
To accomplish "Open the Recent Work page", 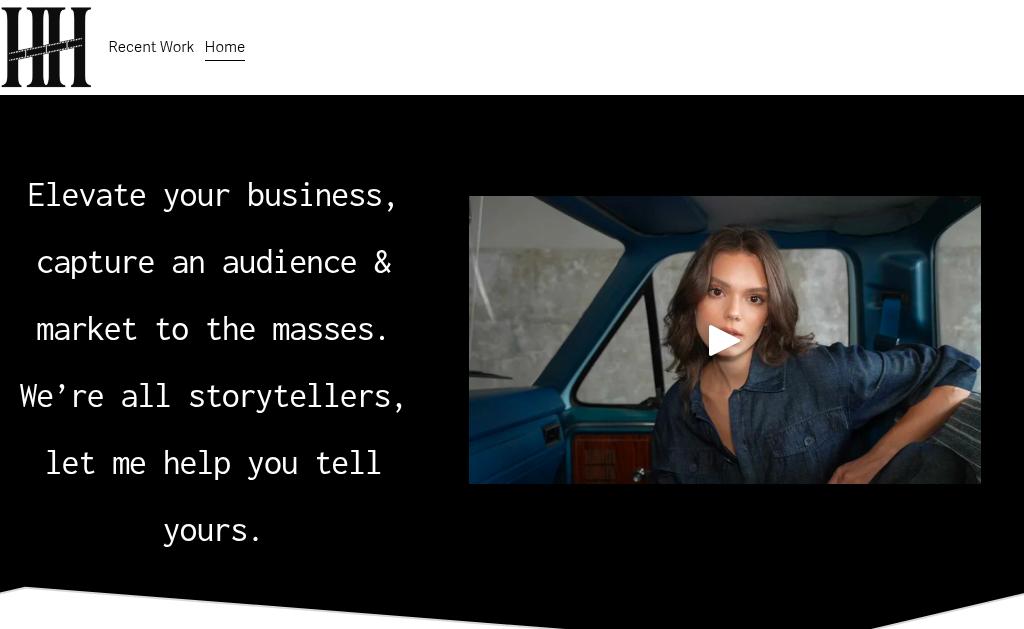I will (151, 47).
